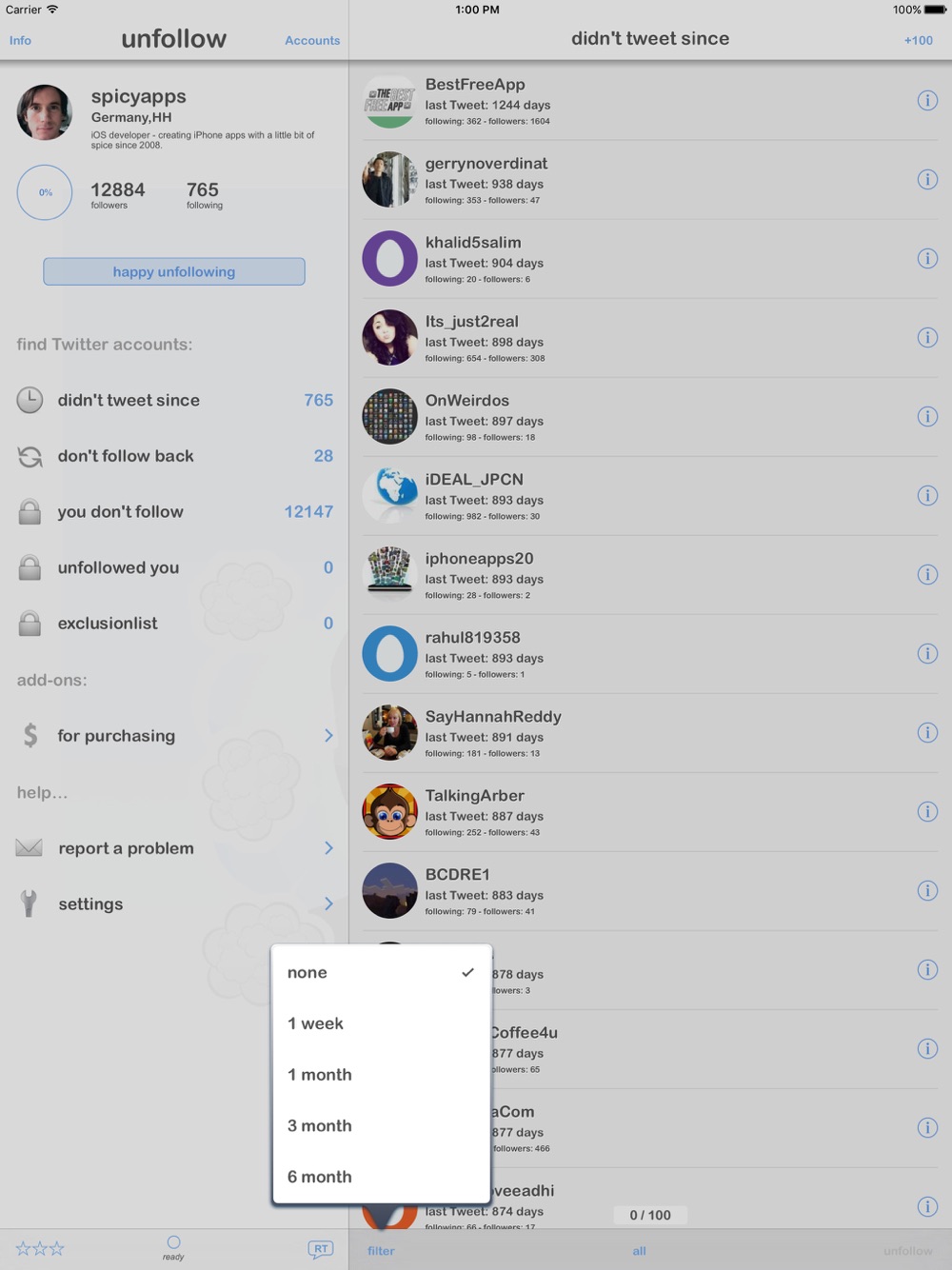This screenshot has height=1270, width=952.
Task: Show info for rahul819358
Action: 927,654
